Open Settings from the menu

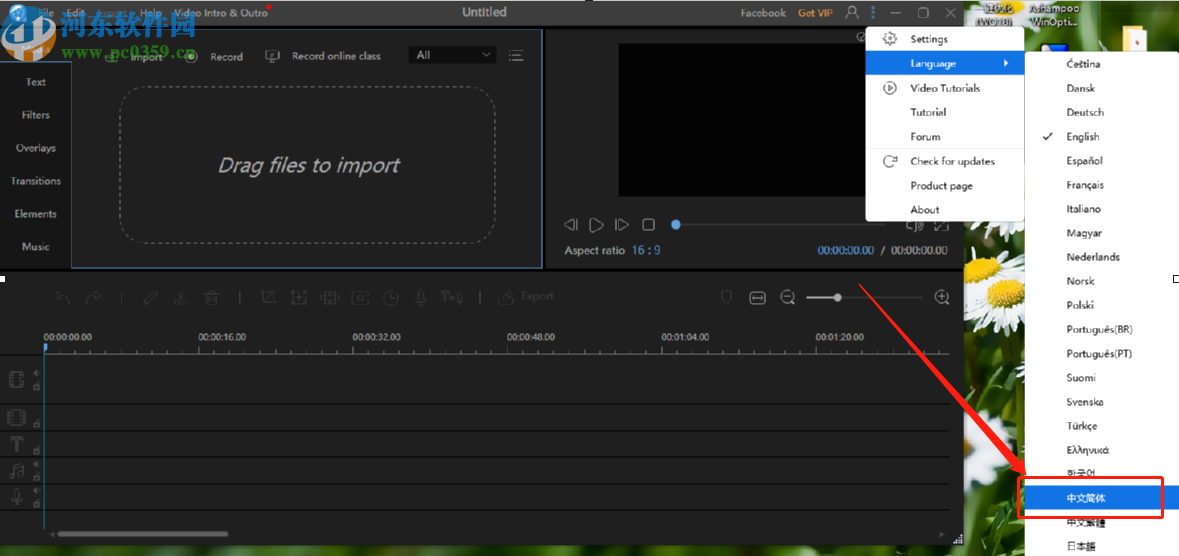tap(944, 39)
